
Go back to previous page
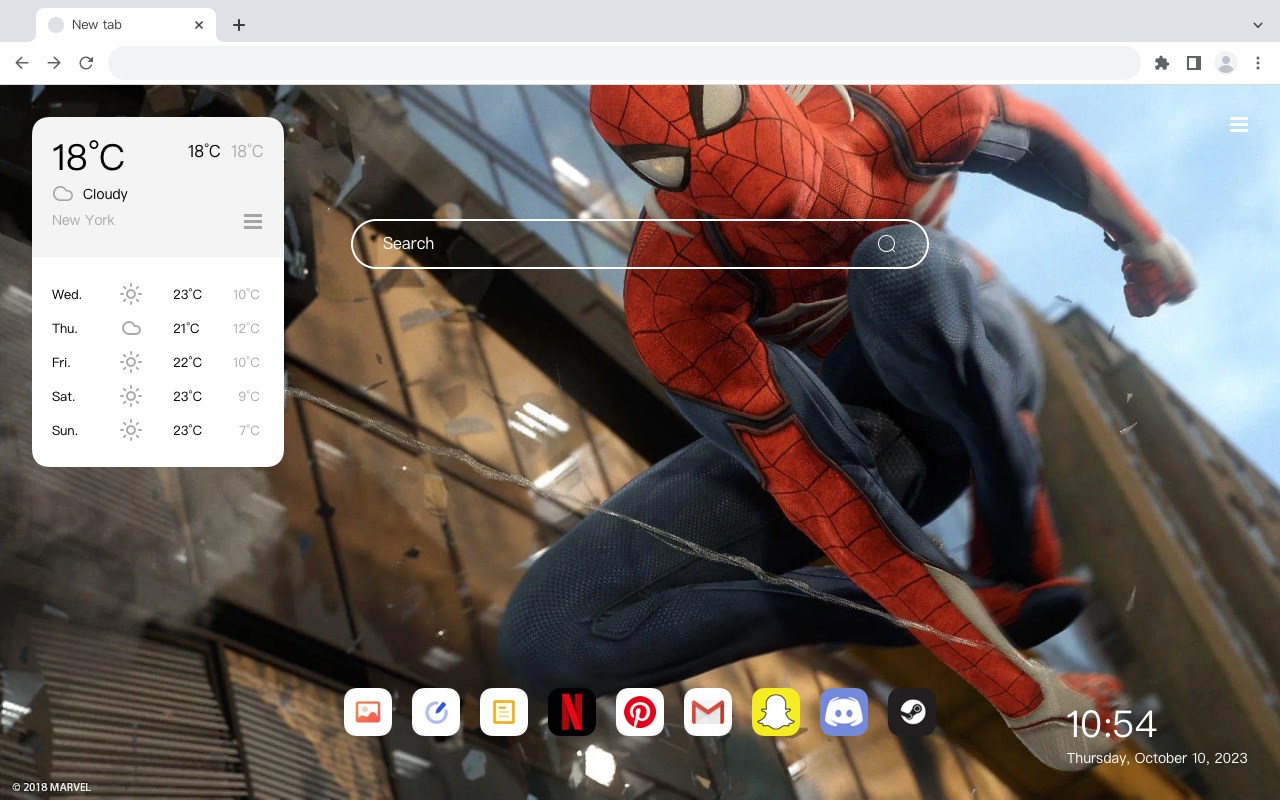pos(22,63)
